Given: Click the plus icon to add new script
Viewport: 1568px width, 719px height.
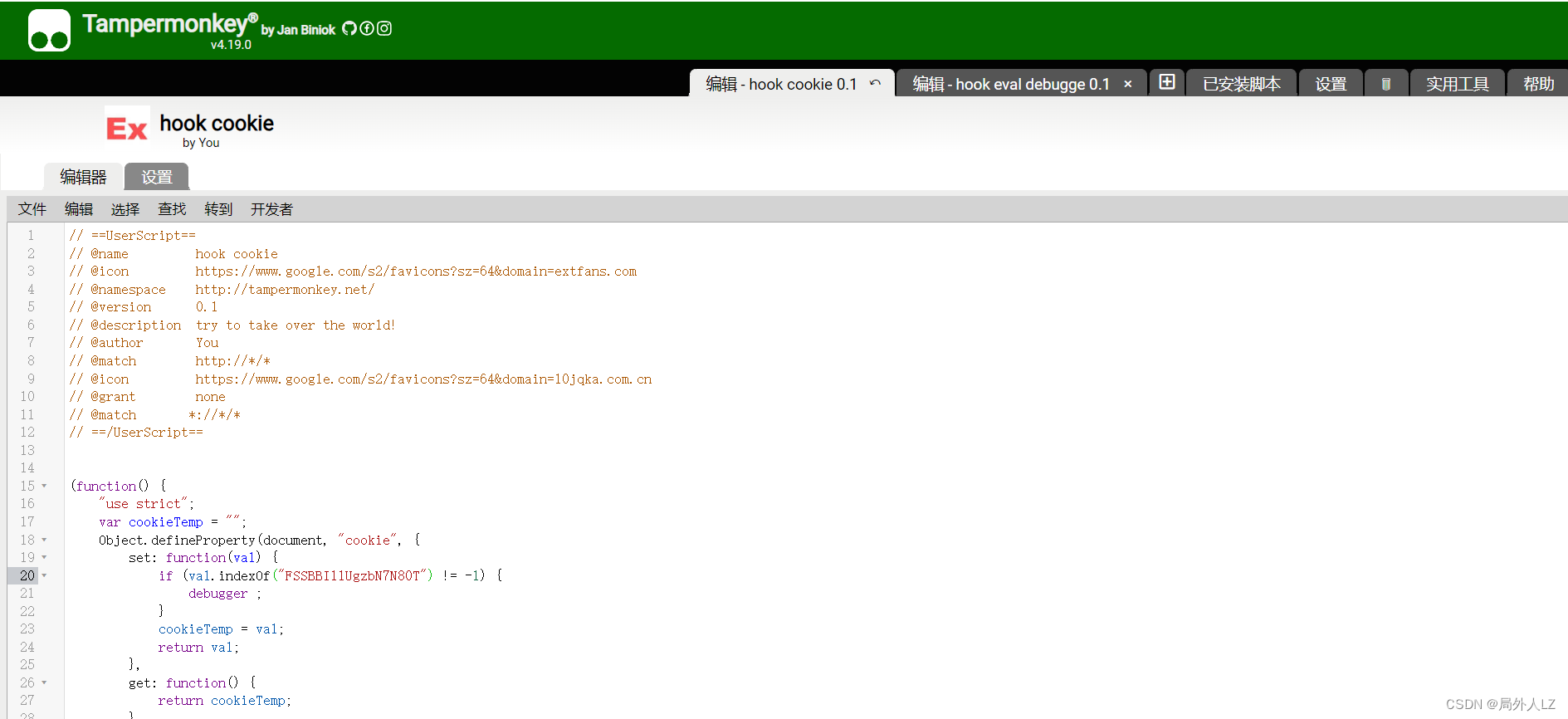Looking at the screenshot, I should tap(1167, 82).
